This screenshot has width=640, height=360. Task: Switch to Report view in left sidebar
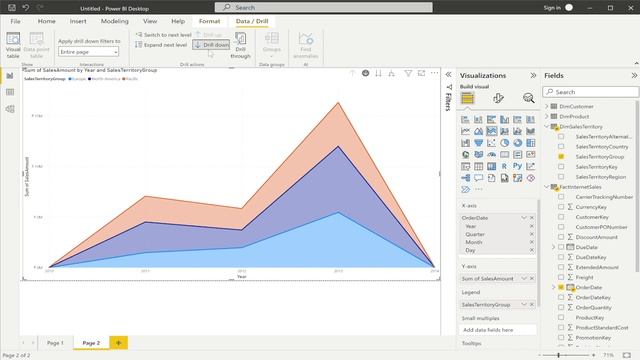(x=10, y=76)
